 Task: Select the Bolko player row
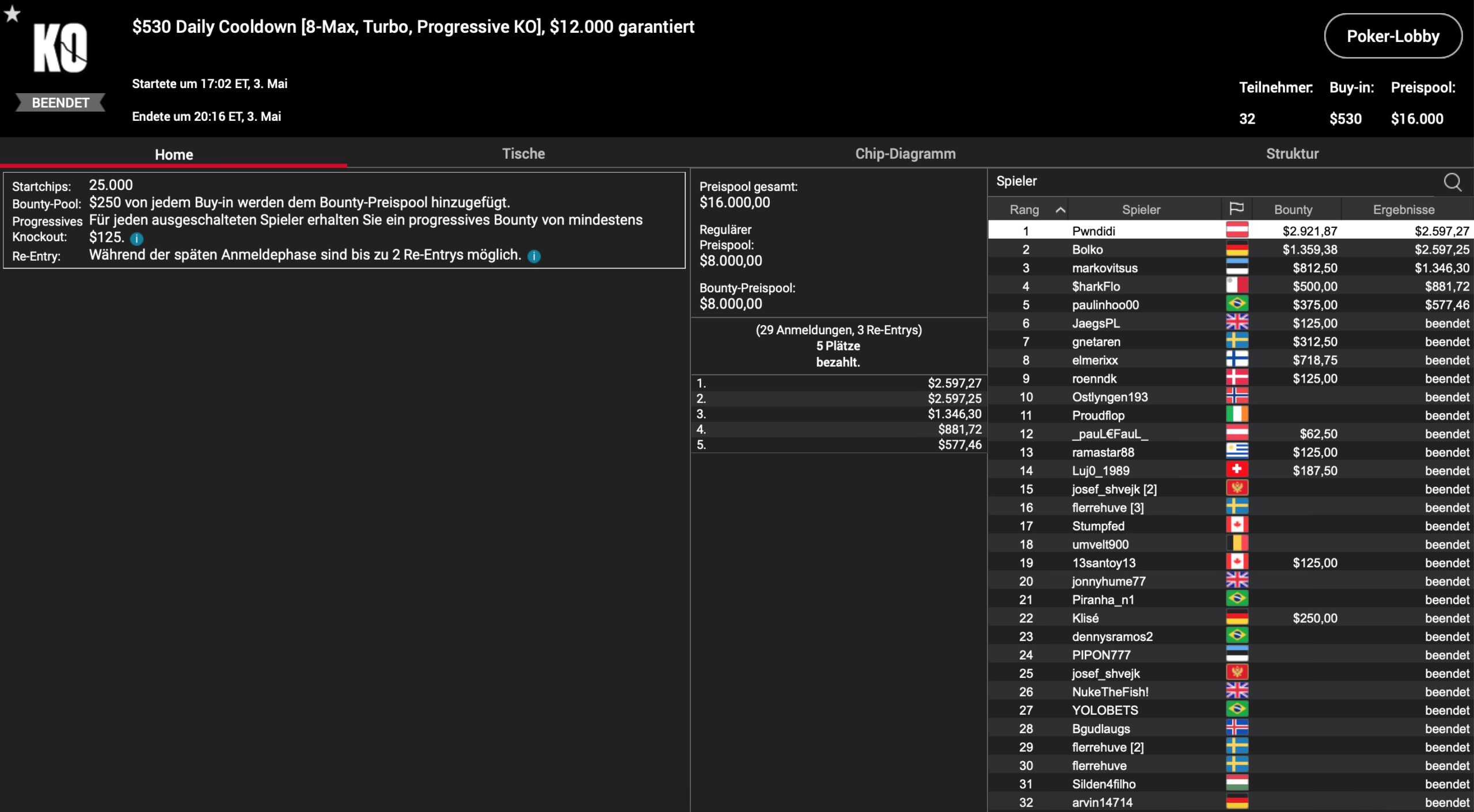tap(1087, 249)
